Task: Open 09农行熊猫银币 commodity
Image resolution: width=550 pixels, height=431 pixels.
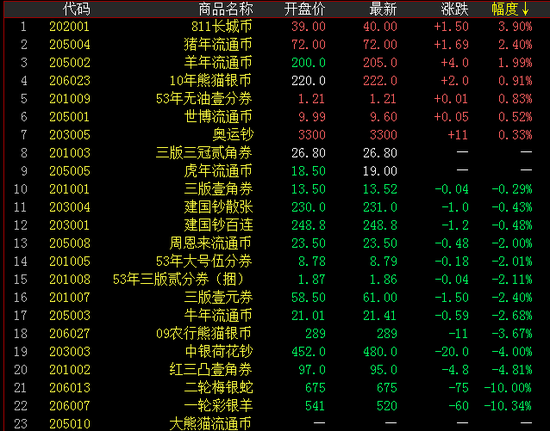Action: pos(204,334)
